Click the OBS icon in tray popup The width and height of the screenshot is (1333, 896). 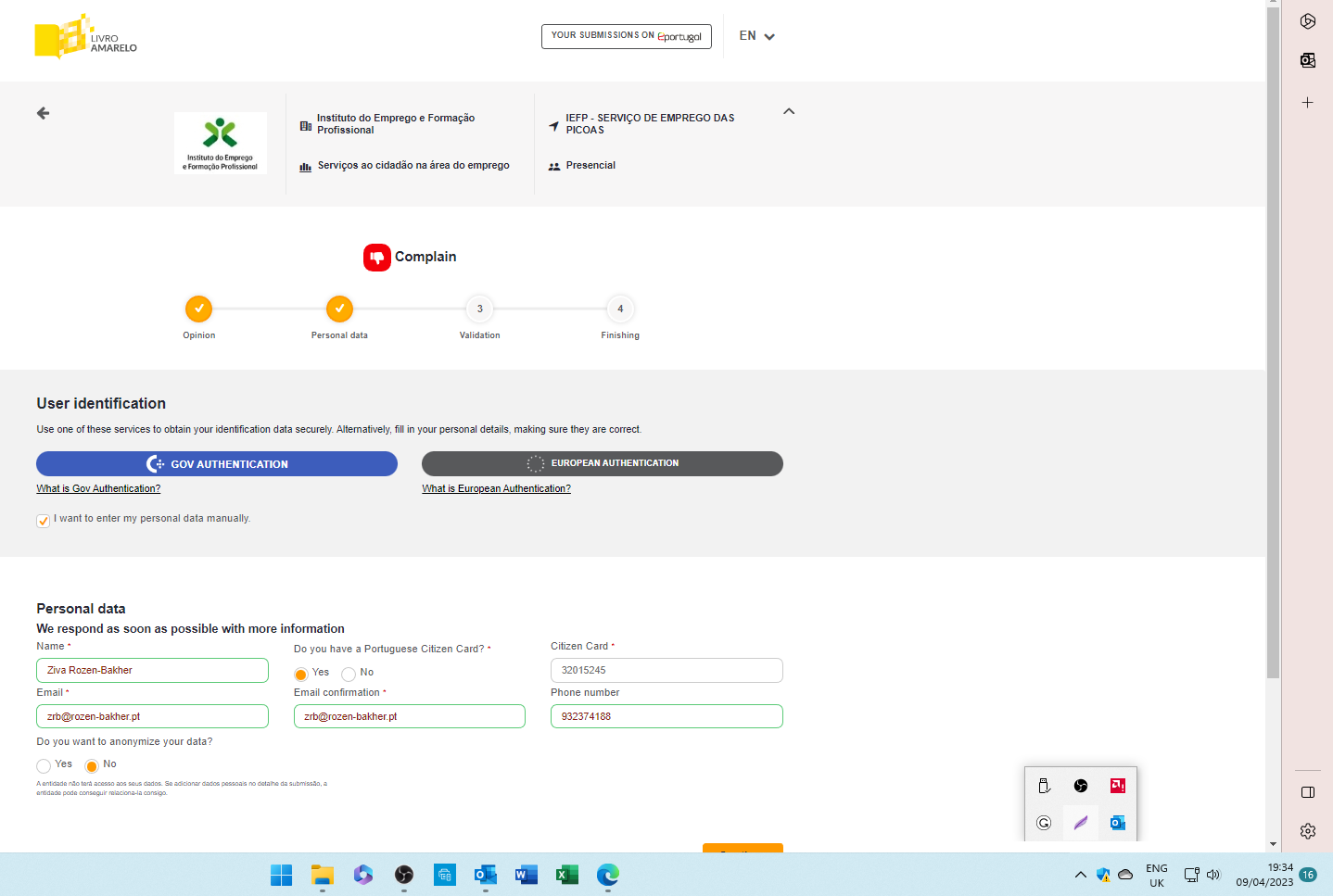(1081, 786)
